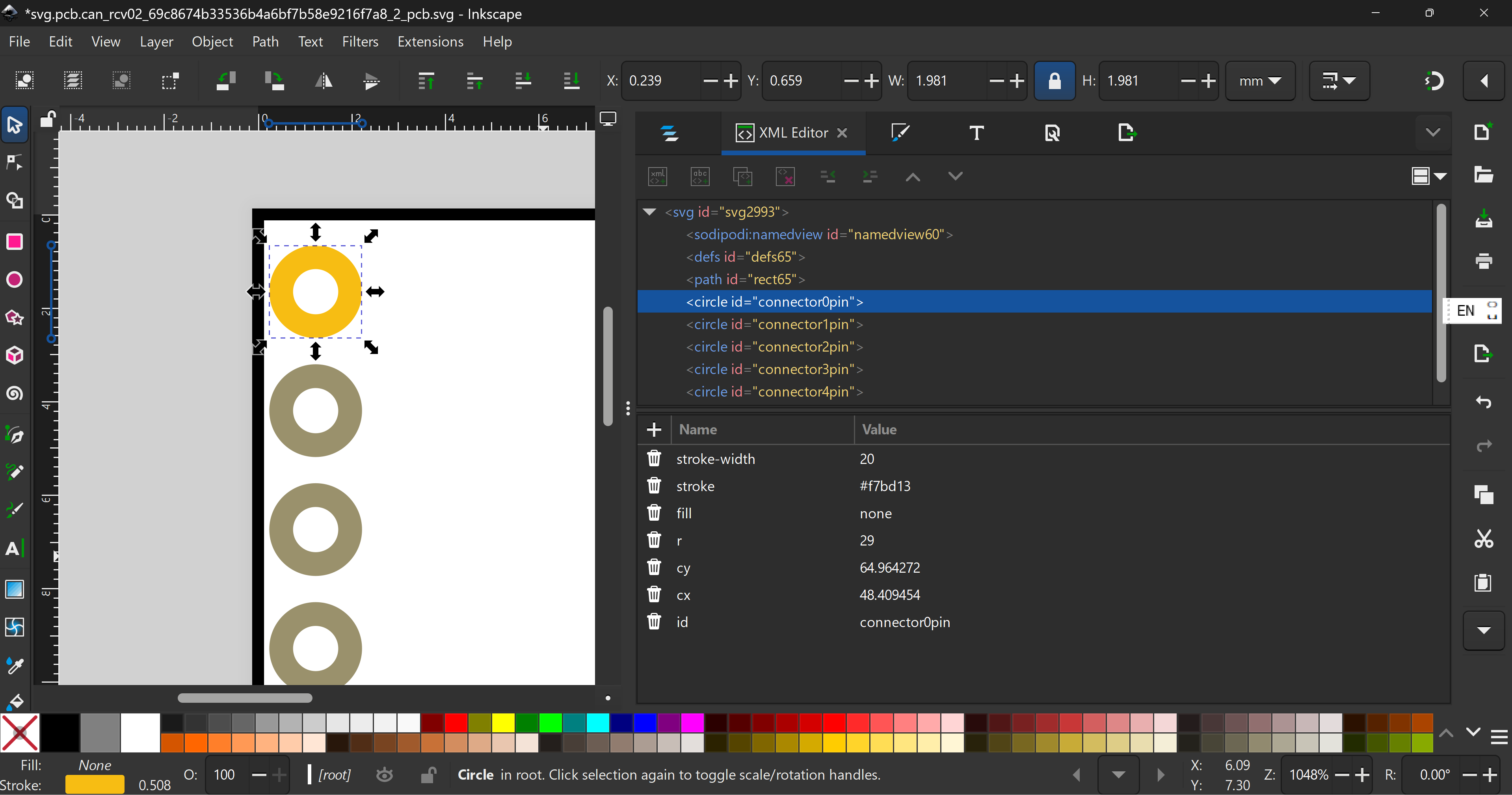Select the Spiral tool
The height and width of the screenshot is (795, 1512).
coord(14,393)
